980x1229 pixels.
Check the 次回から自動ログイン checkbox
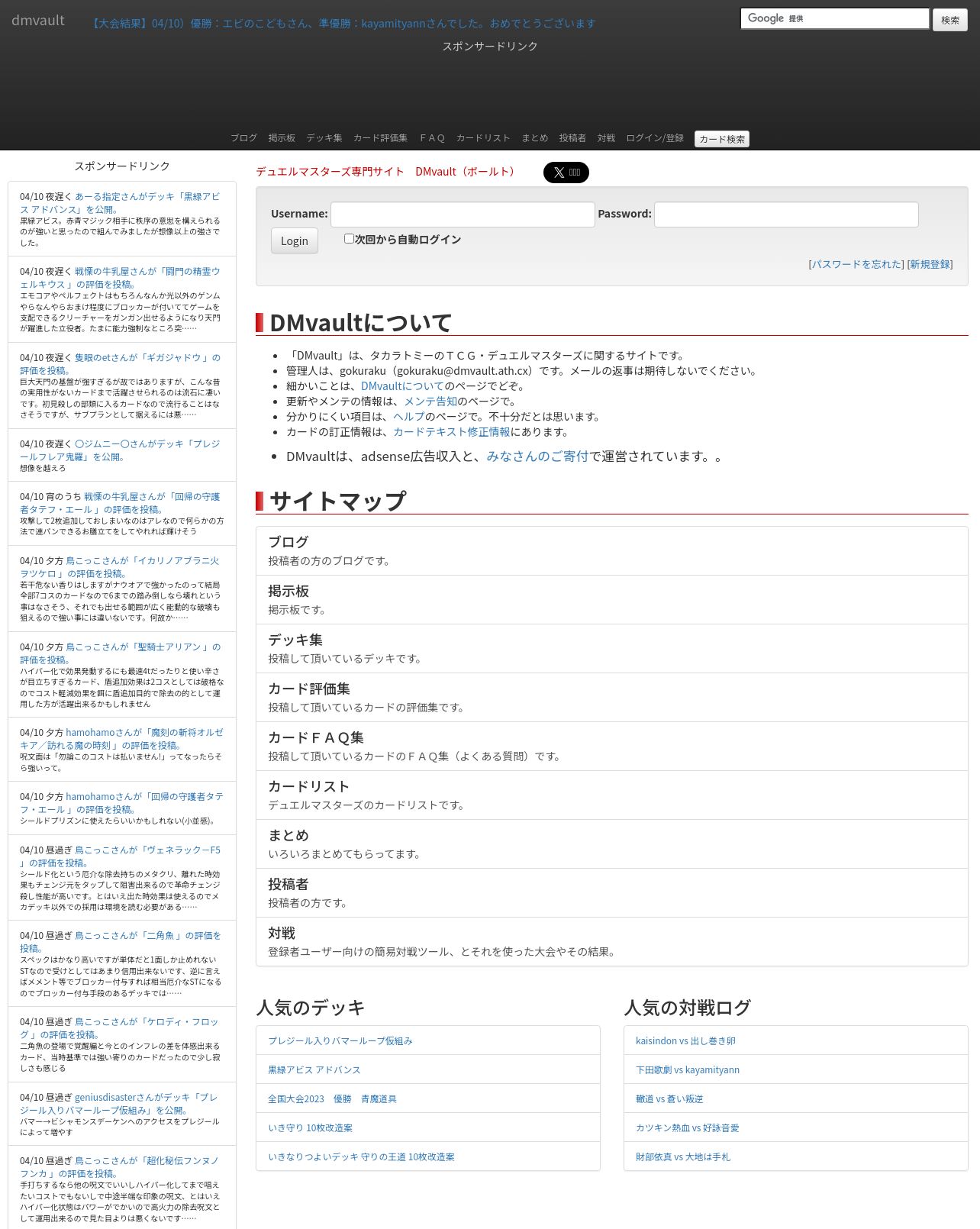[349, 239]
